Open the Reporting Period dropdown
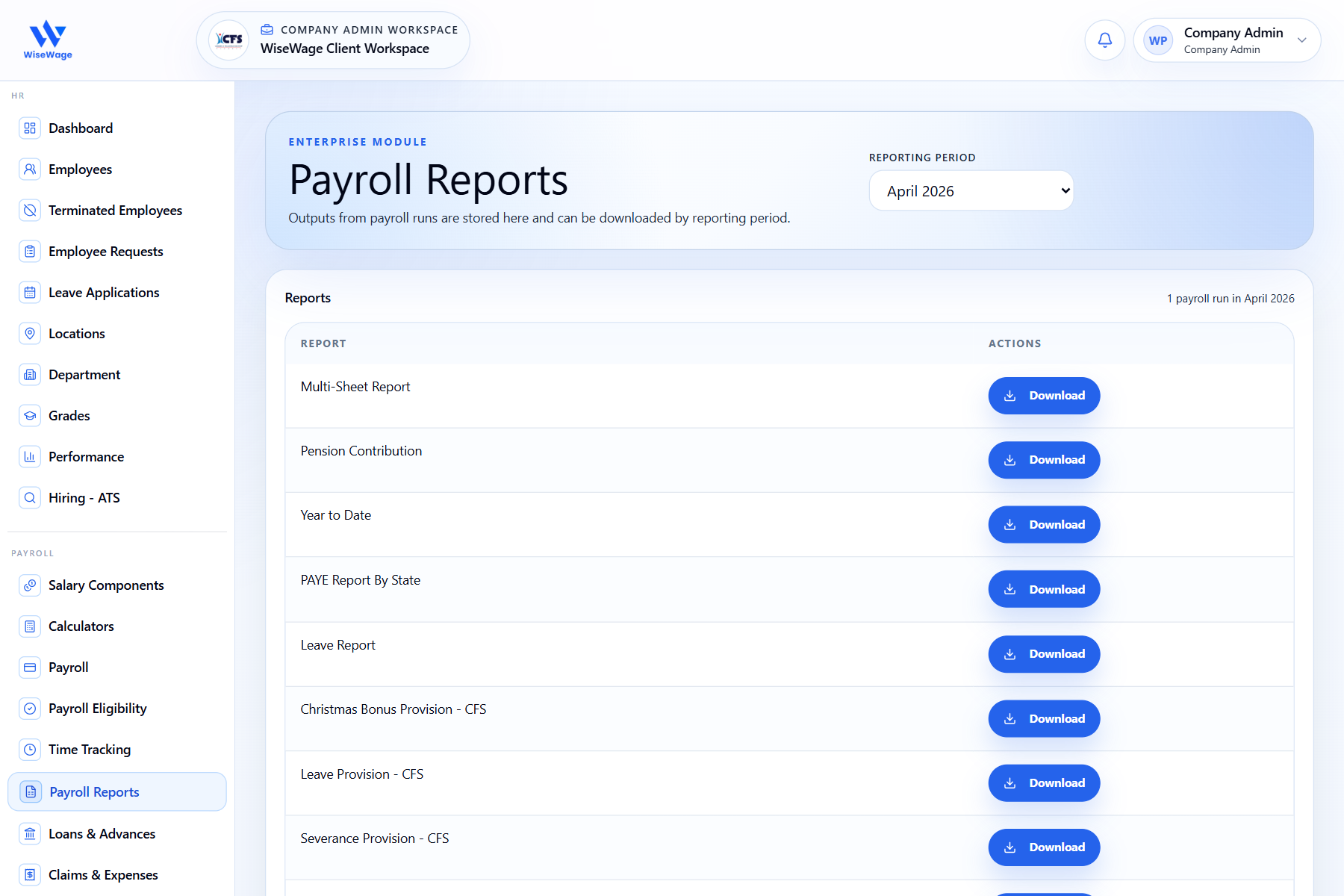Image resolution: width=1344 pixels, height=896 pixels. pos(971,191)
